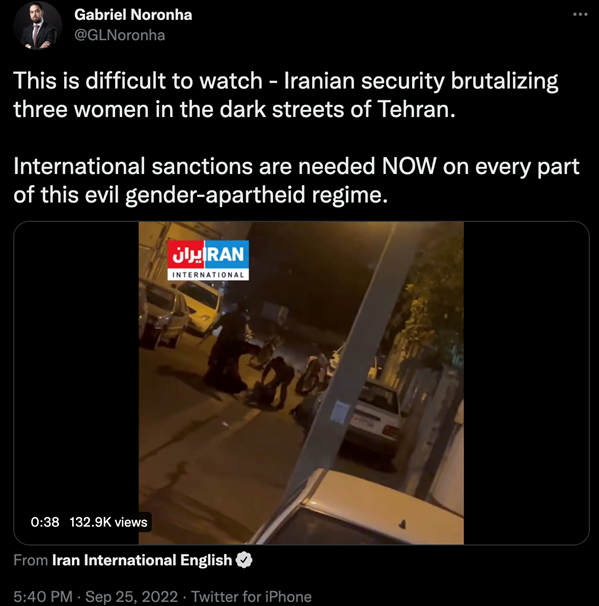Open the three-dot more options menu
Image resolution: width=599 pixels, height=606 pixels.
click(x=580, y=15)
